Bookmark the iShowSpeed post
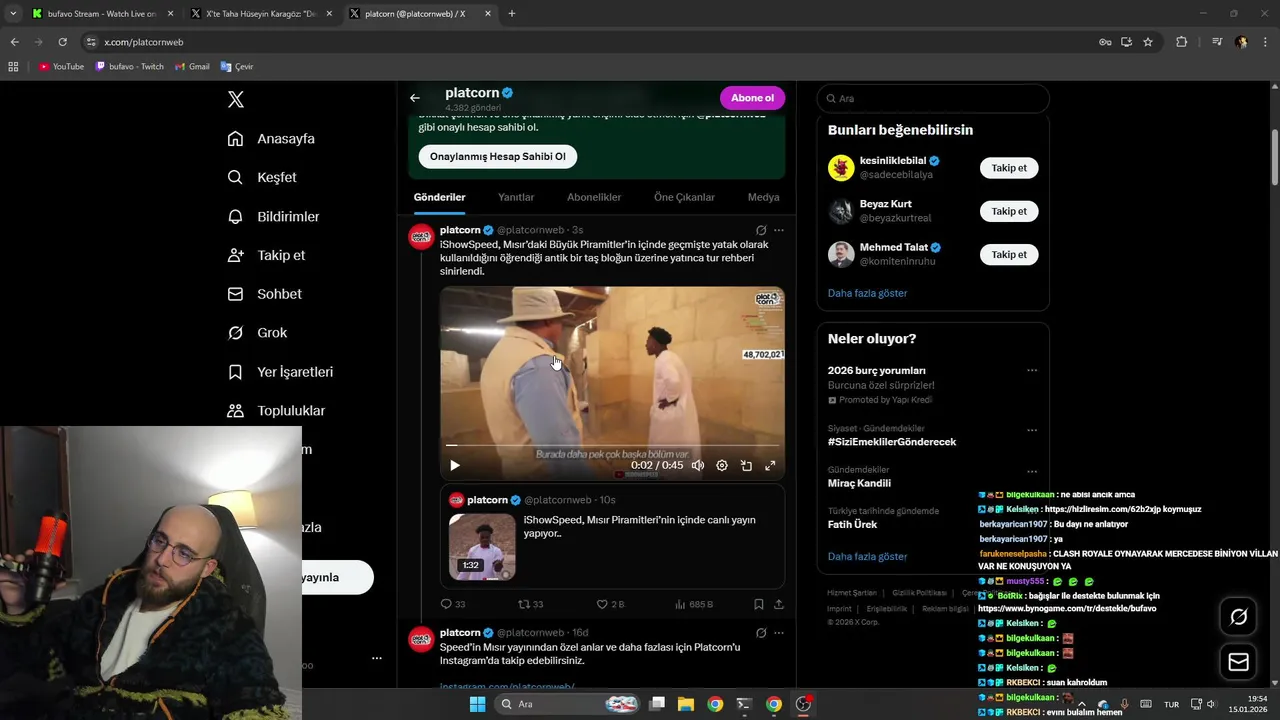The height and width of the screenshot is (720, 1280). click(x=759, y=604)
